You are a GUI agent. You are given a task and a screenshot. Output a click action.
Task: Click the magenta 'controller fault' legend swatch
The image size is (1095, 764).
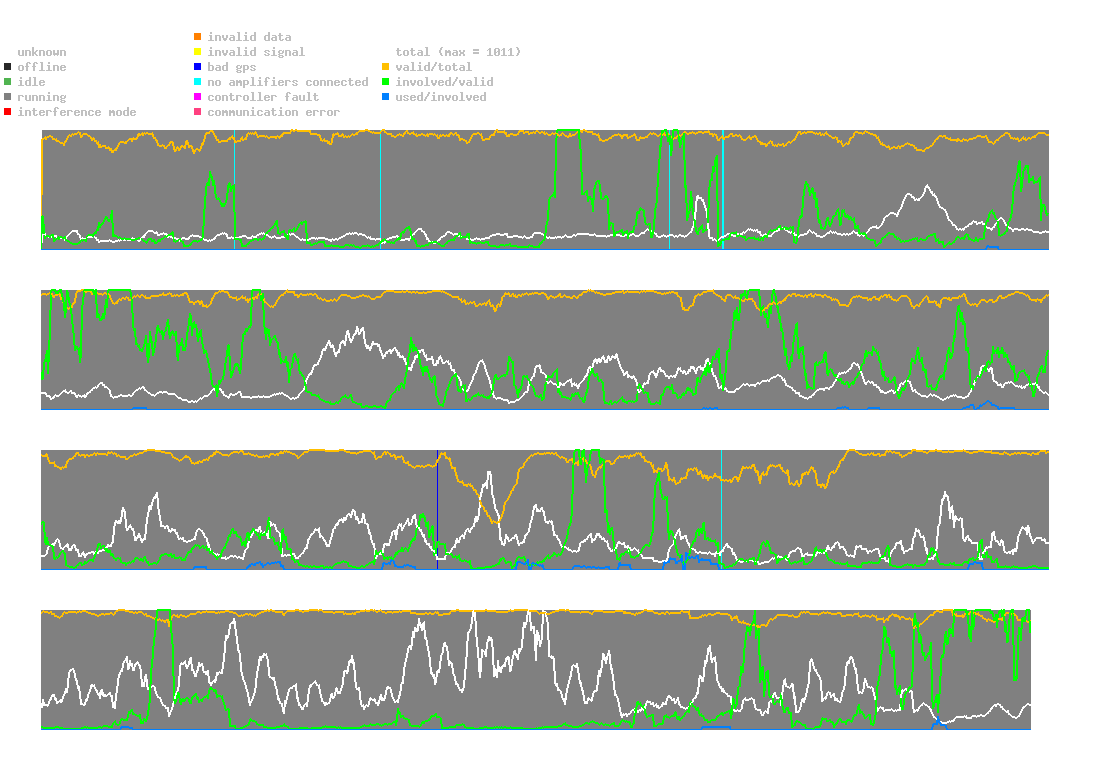tap(198, 97)
